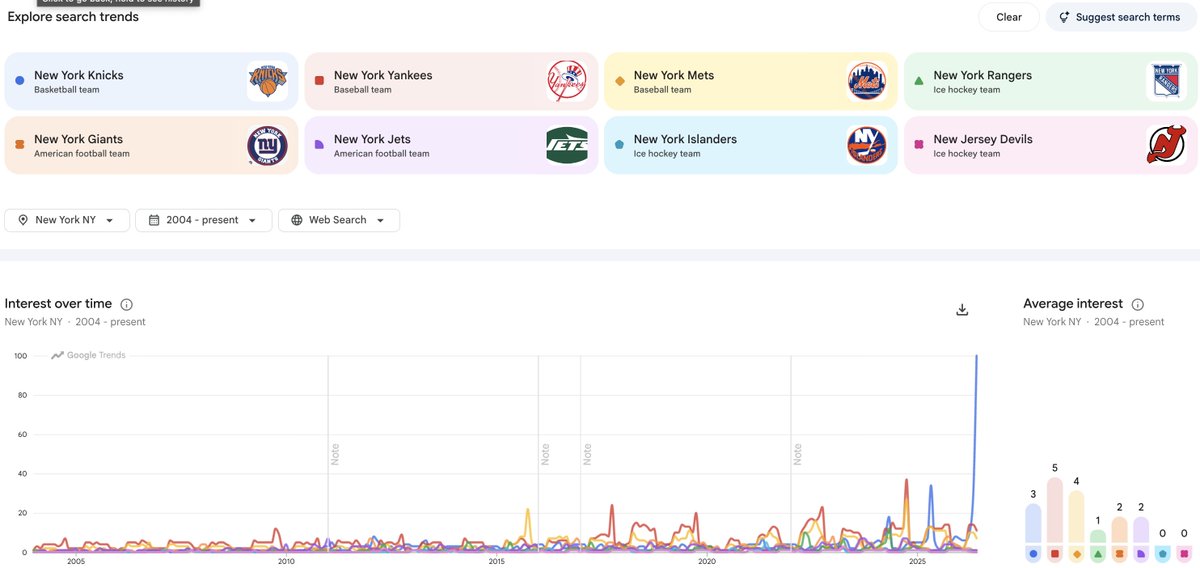Image resolution: width=1200 pixels, height=568 pixels.
Task: Click the New York Giants logo
Action: pos(267,145)
